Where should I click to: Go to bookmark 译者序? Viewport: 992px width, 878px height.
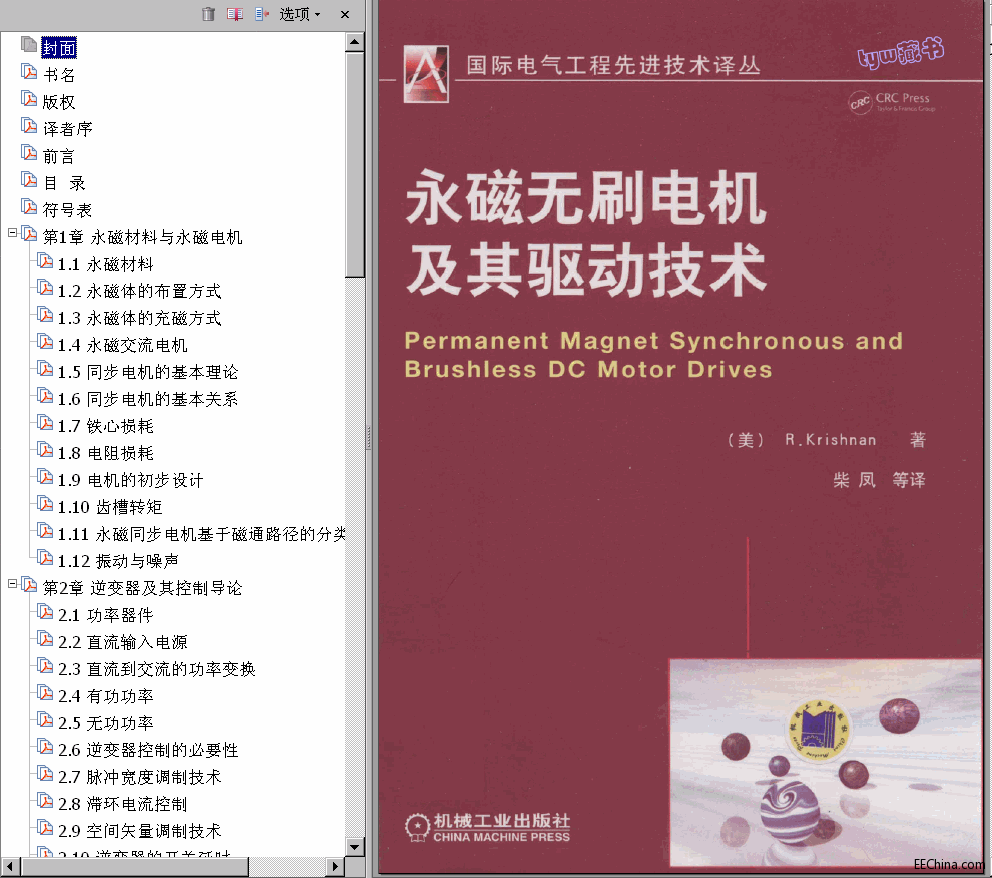(68, 129)
